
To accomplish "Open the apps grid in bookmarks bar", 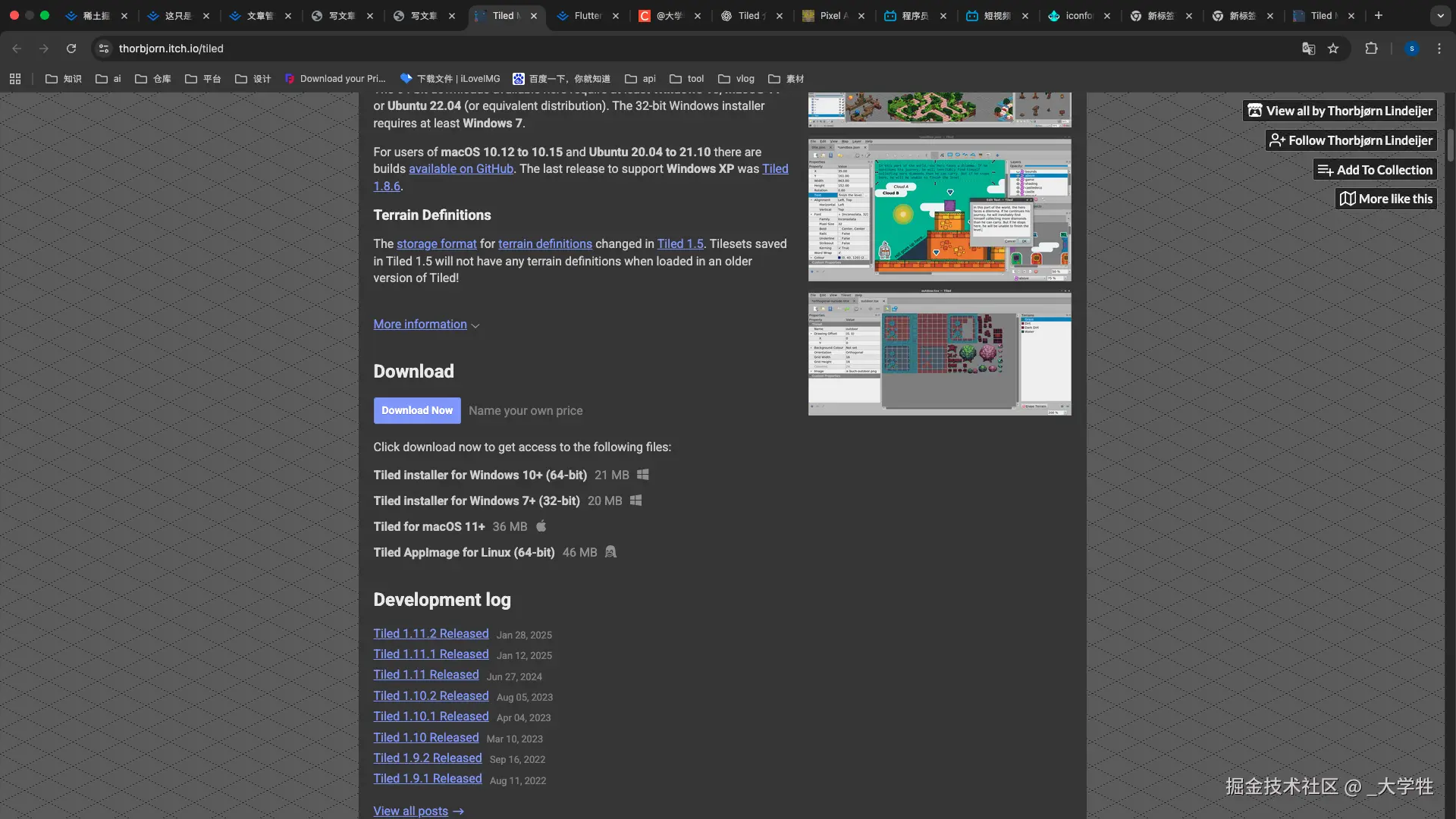I will (15, 79).
